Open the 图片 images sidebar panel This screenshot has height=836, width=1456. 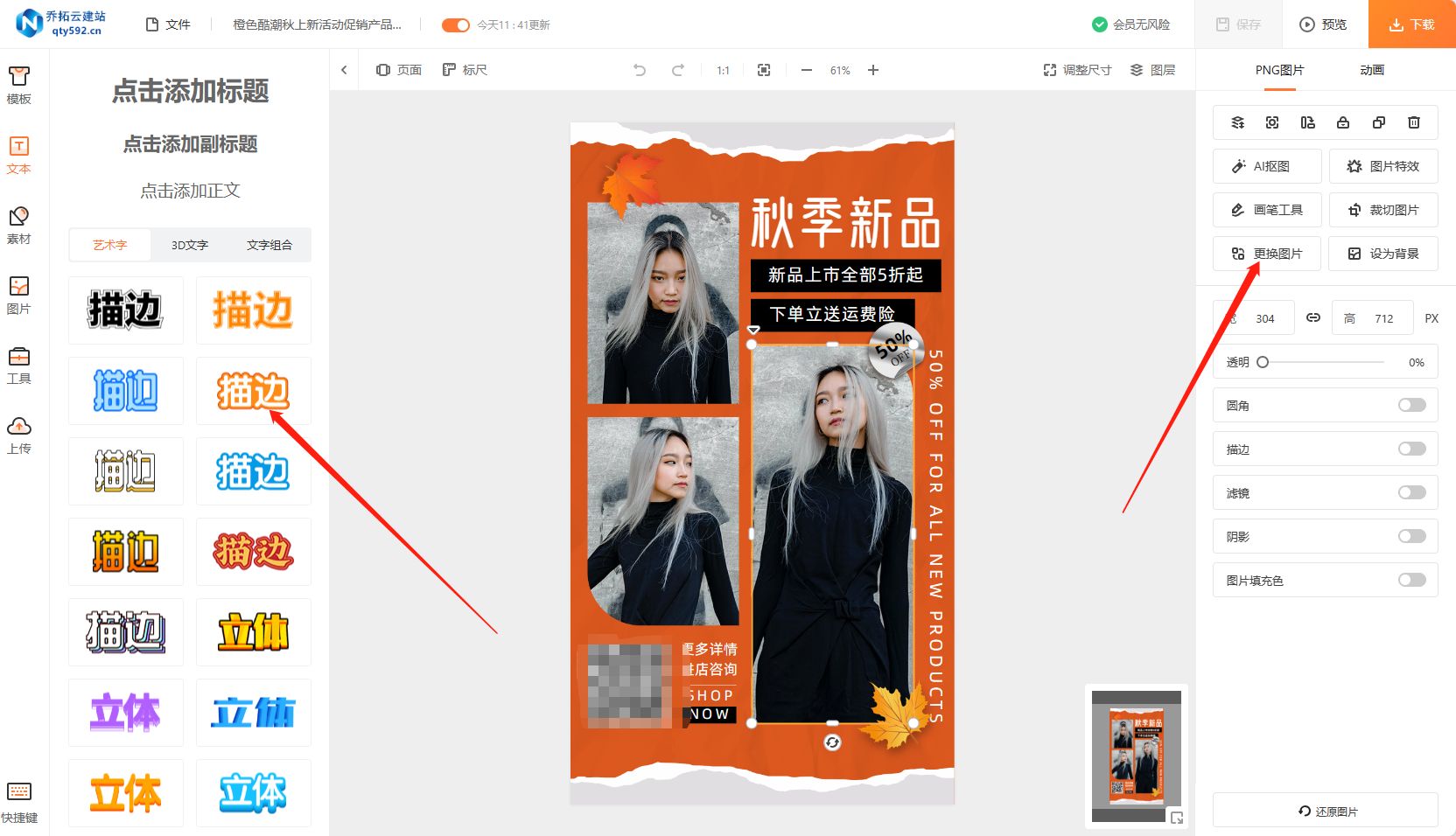click(x=18, y=296)
